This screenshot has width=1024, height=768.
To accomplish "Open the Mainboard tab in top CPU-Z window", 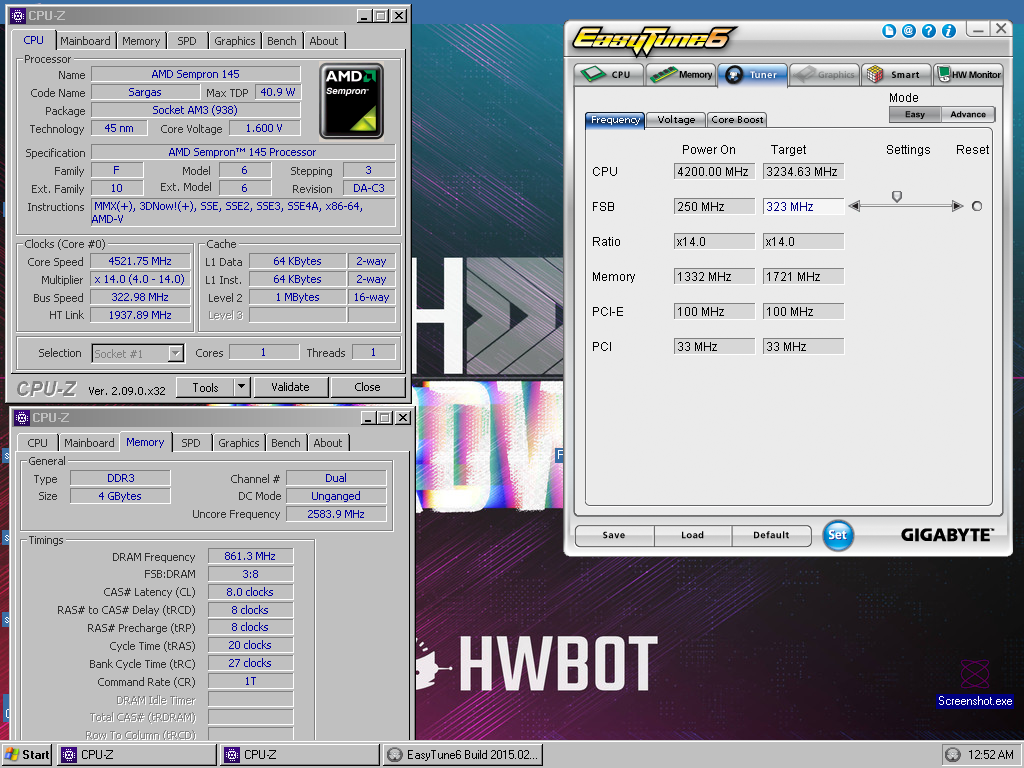I will [x=85, y=40].
